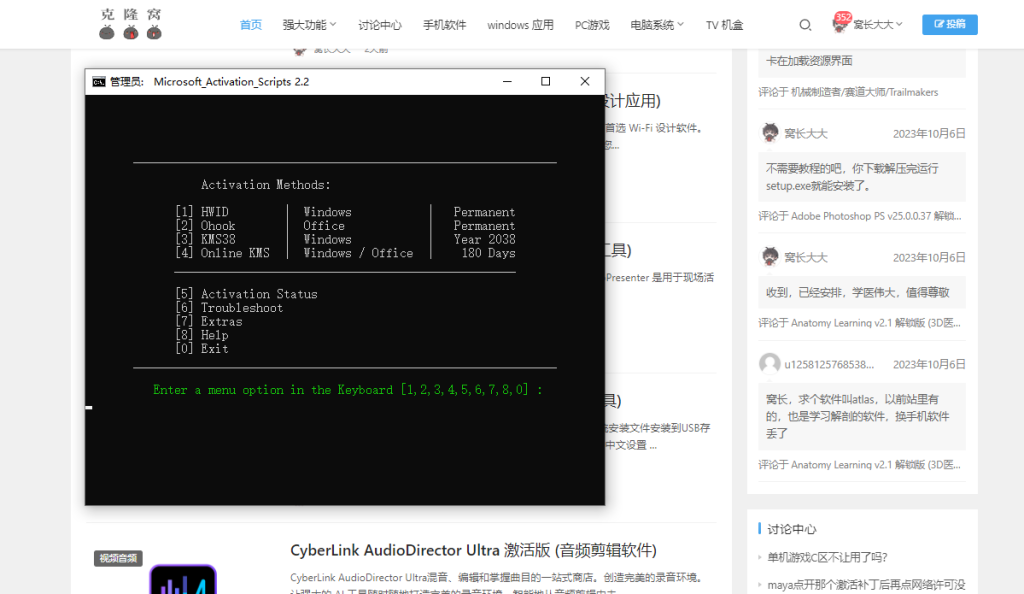The image size is (1024, 594).
Task: Click the 窝长，求个软件叫atlas comment text
Action: (x=857, y=416)
